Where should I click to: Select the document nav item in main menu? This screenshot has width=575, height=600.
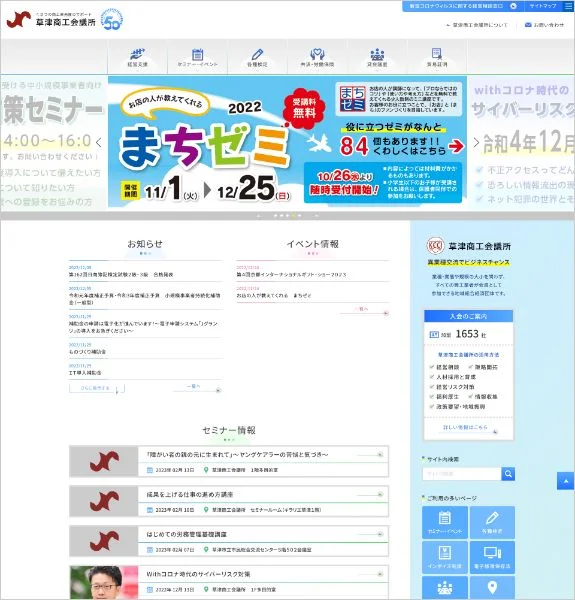437,58
